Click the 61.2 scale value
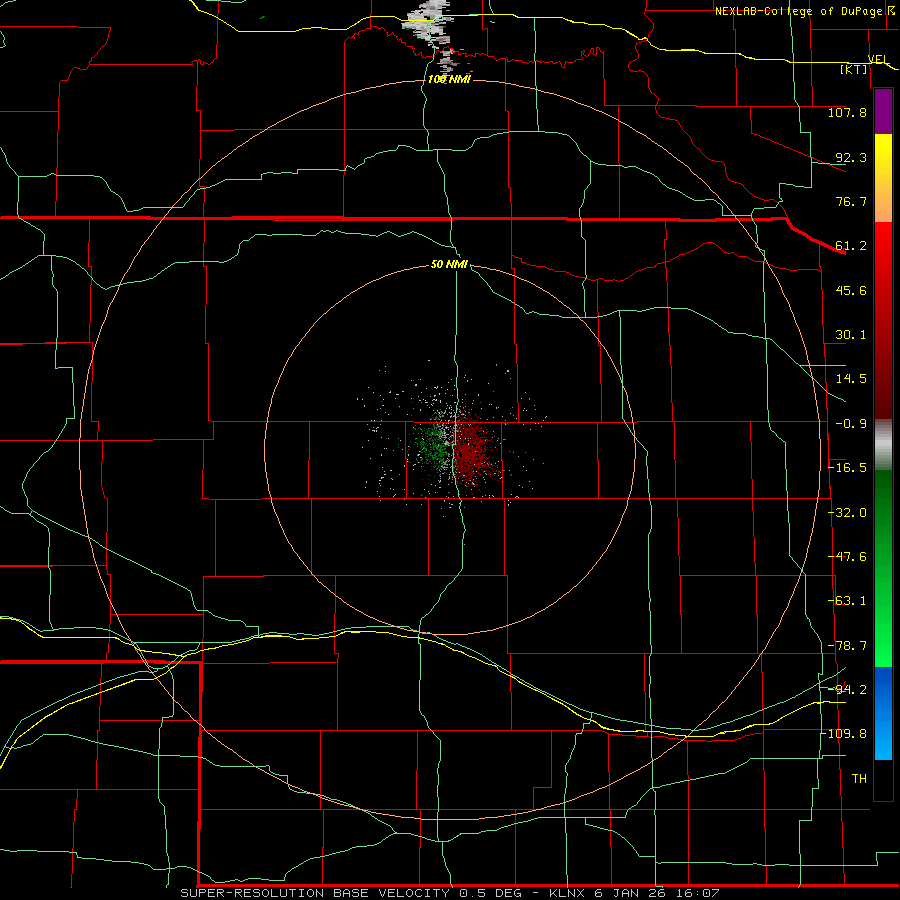The height and width of the screenshot is (900, 900). [851, 246]
